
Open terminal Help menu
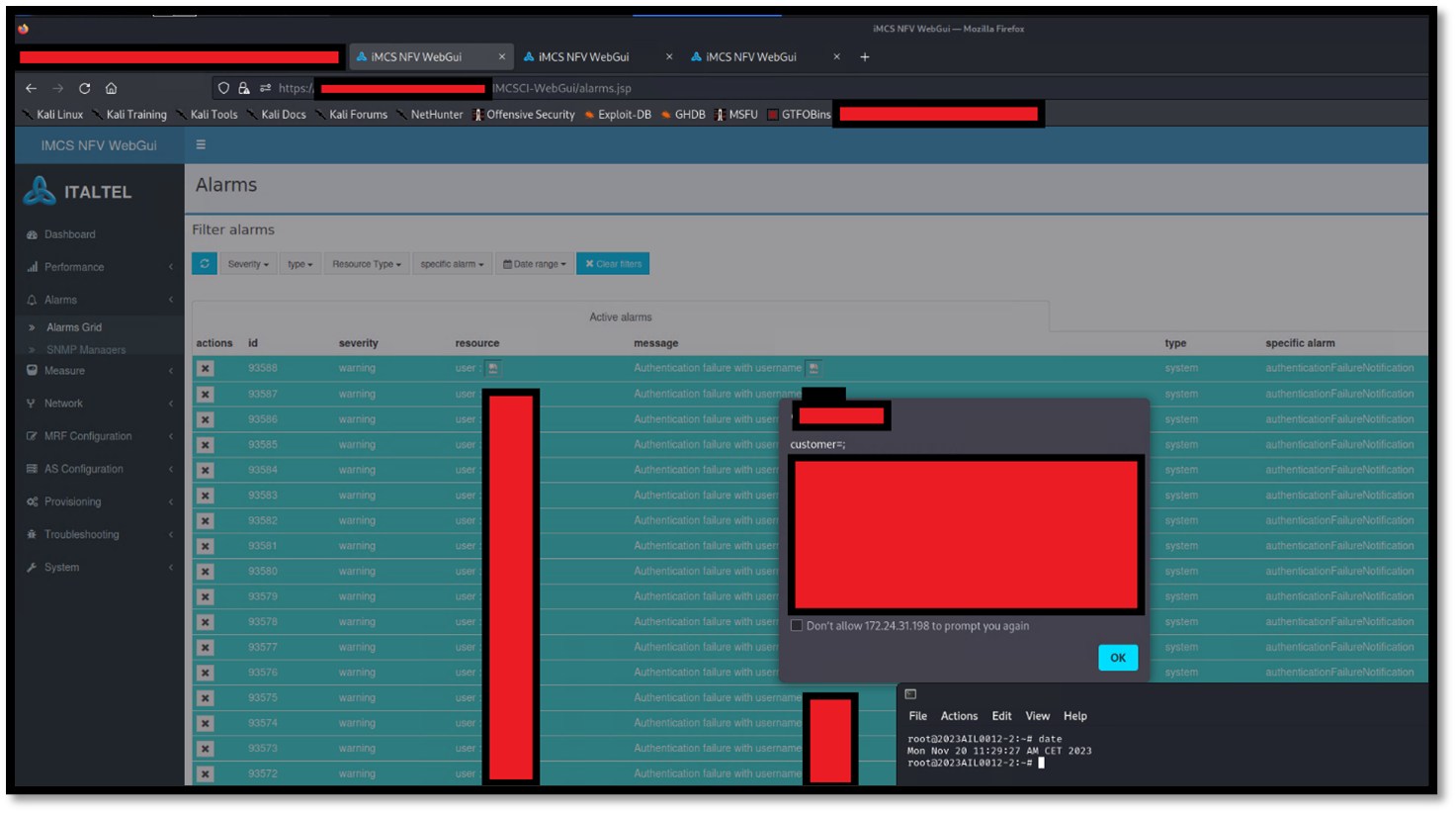coord(1075,716)
